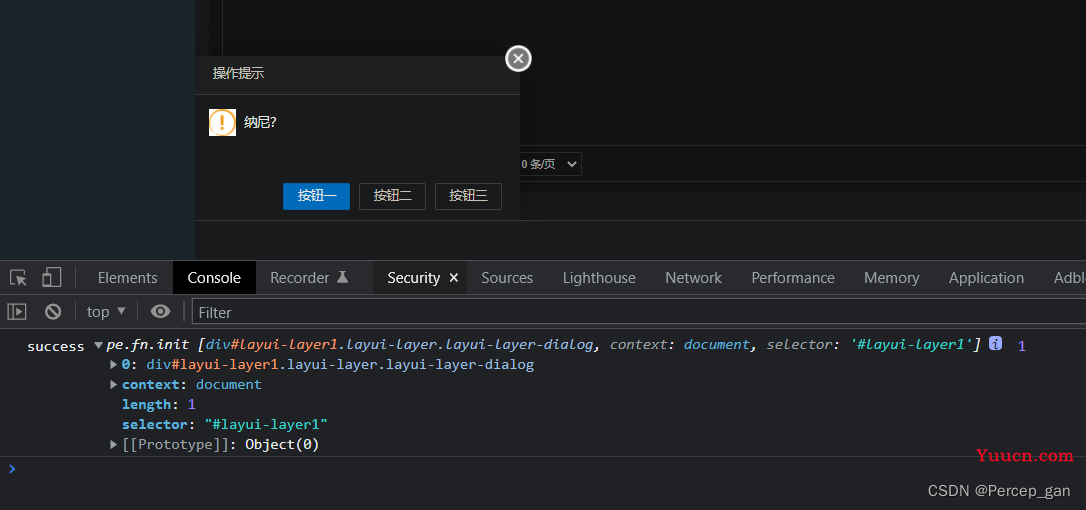
Task: Click the blue info badge in log
Action: click(x=995, y=344)
